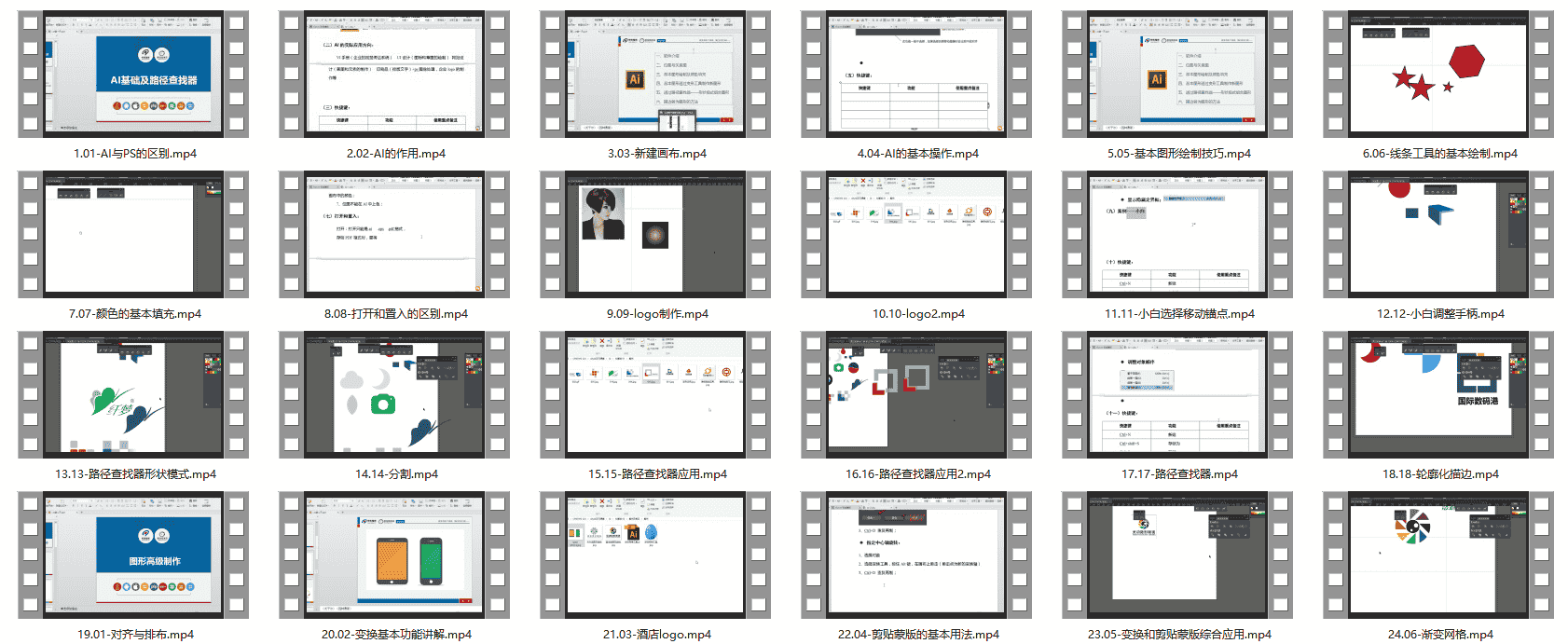Screen dimensions: 1568x644
Task: Pick the thumbnail for 19.01-对齐与排布.mp4
Action: (x=133, y=555)
